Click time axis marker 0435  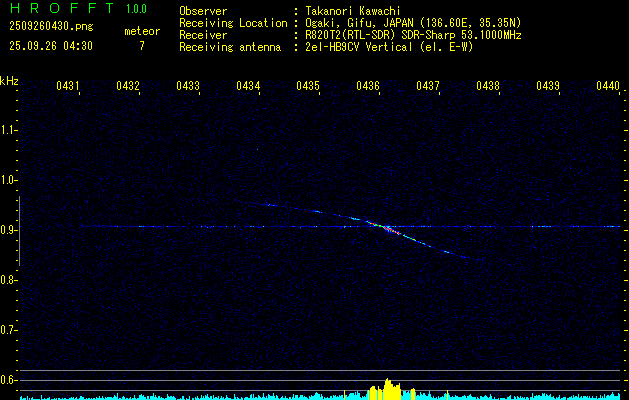(x=308, y=85)
